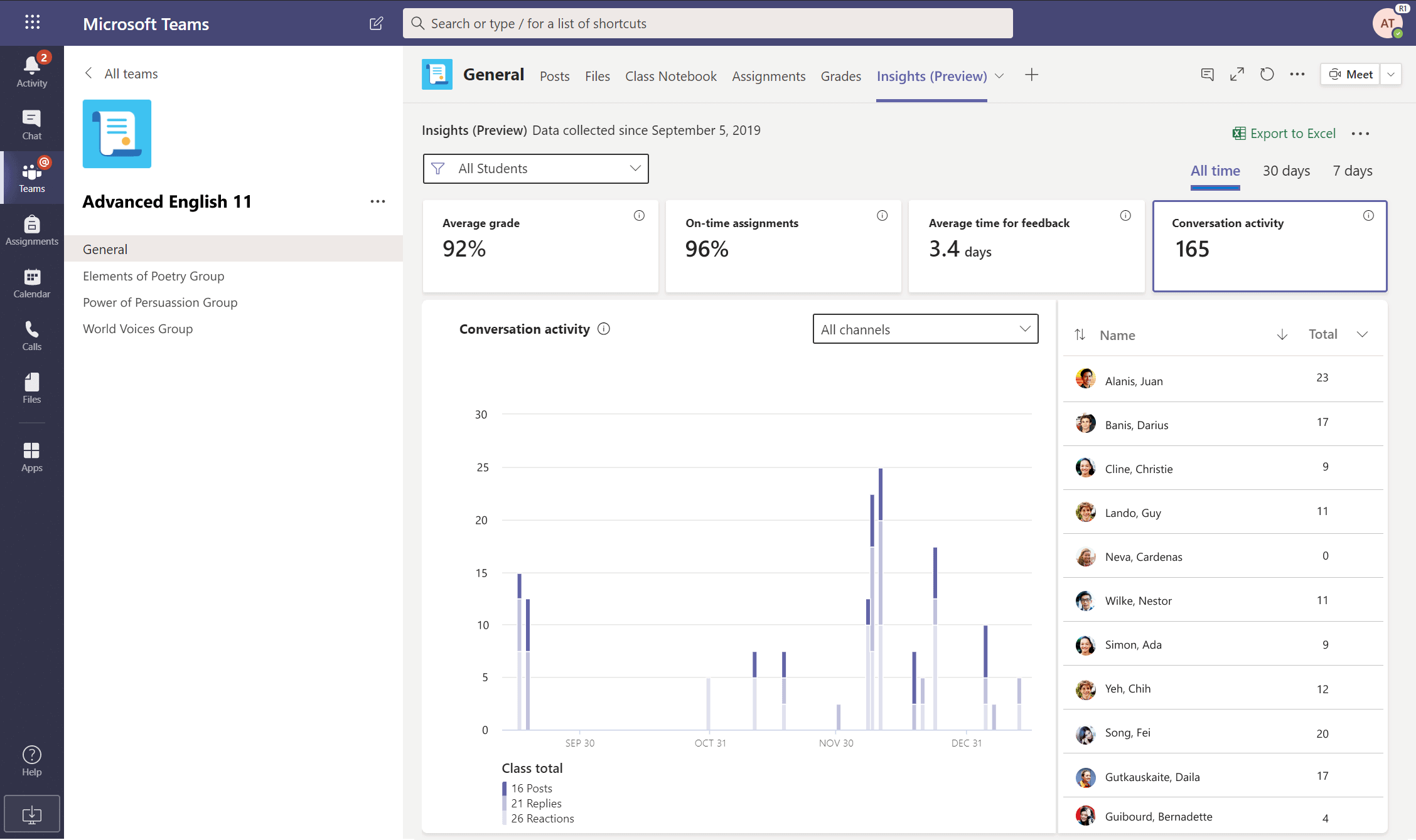Click the new chat compose icon
Image resolution: width=1416 pixels, height=840 pixels.
click(376, 24)
